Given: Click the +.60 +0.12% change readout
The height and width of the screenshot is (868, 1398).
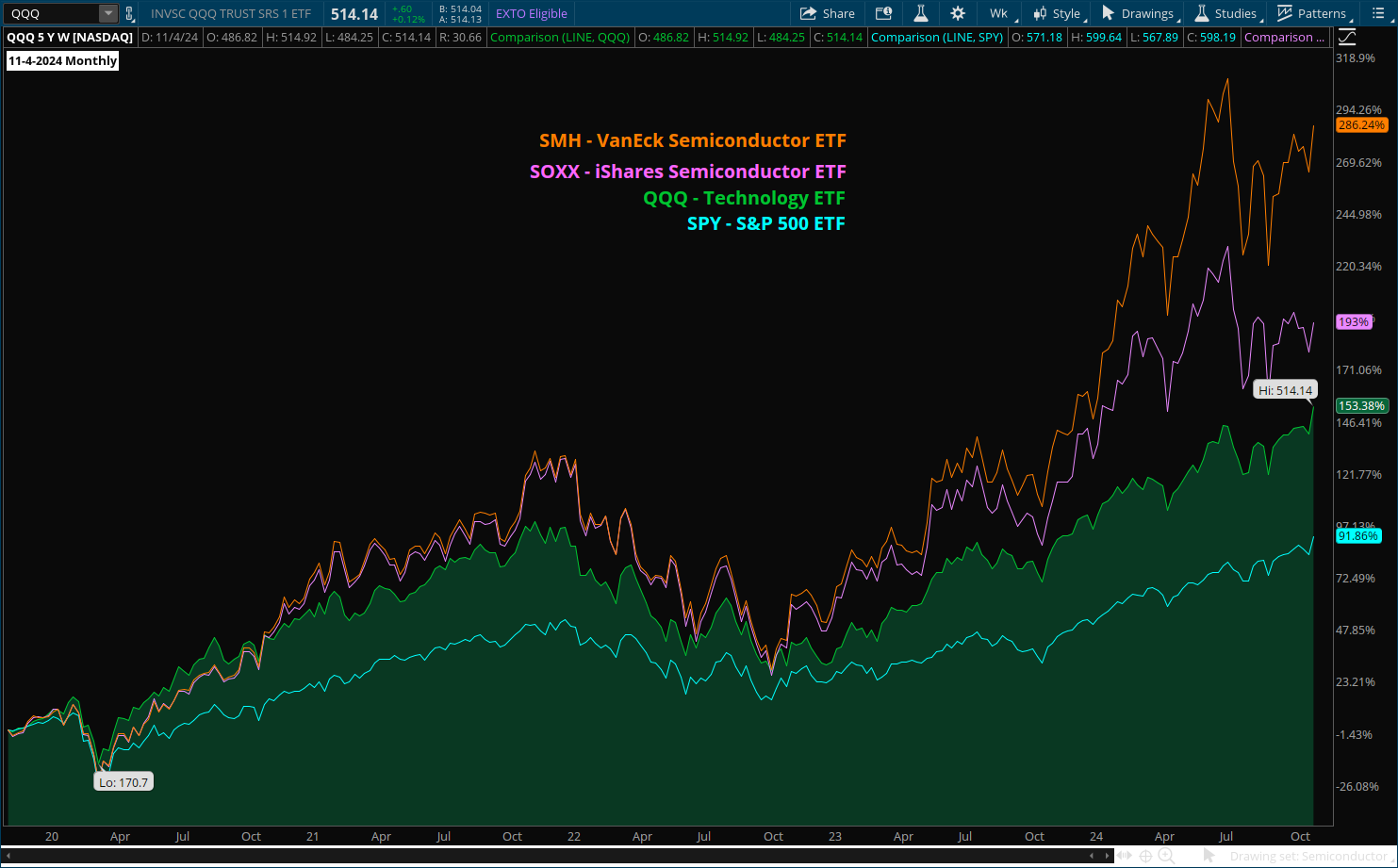Looking at the screenshot, I should tap(408, 14).
